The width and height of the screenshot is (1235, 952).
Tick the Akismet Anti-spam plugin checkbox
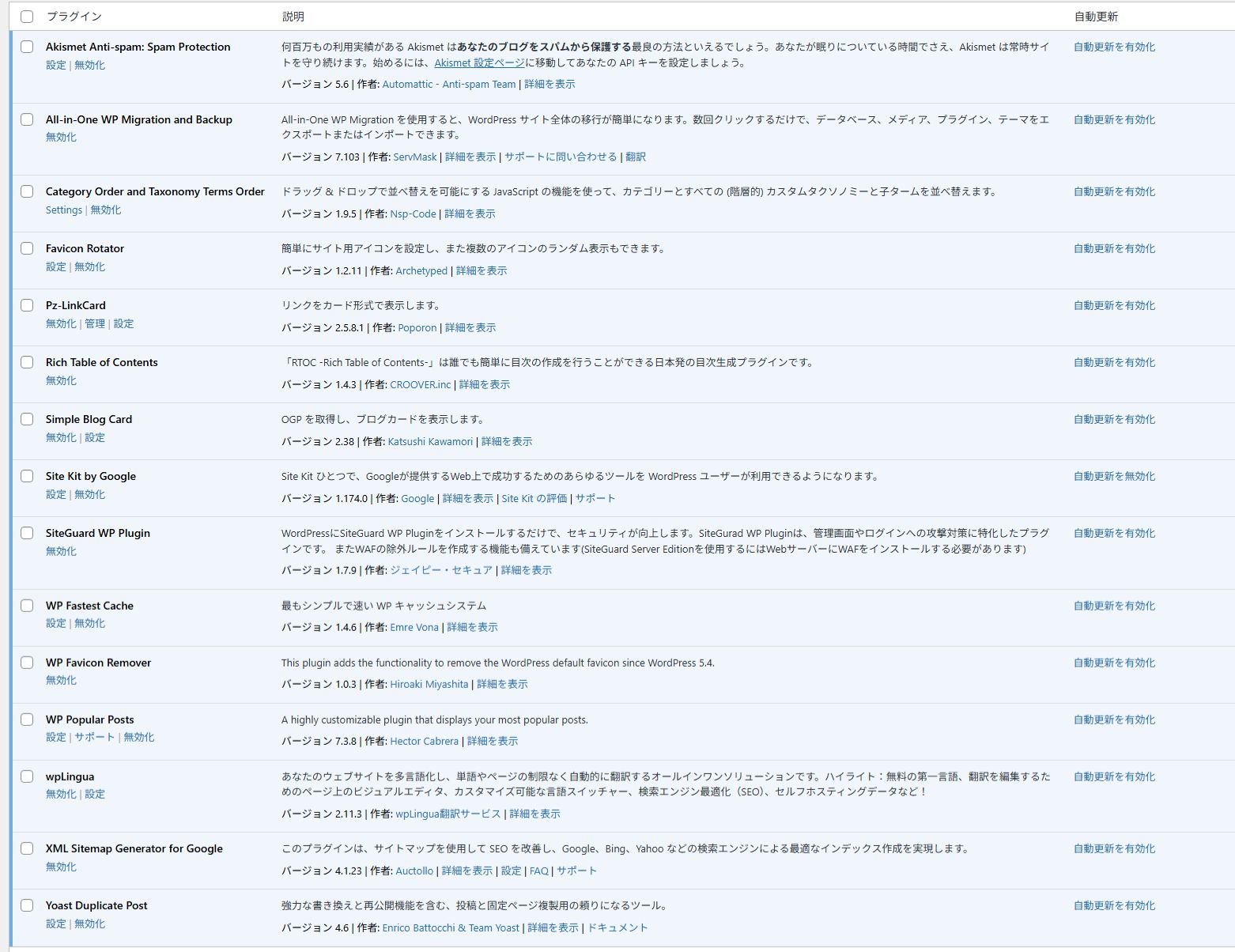(27, 47)
